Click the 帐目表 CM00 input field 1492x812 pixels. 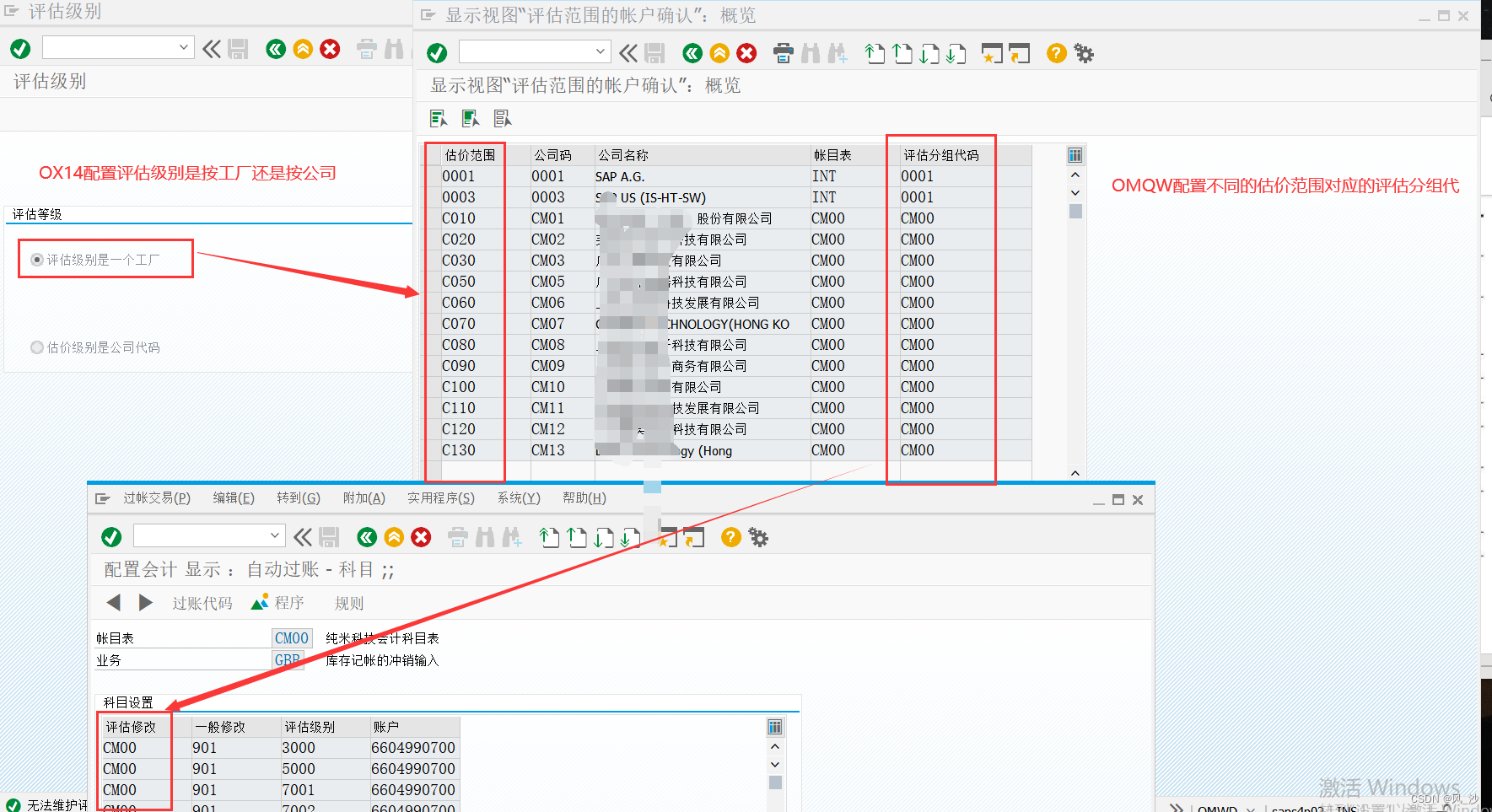pyautogui.click(x=291, y=637)
